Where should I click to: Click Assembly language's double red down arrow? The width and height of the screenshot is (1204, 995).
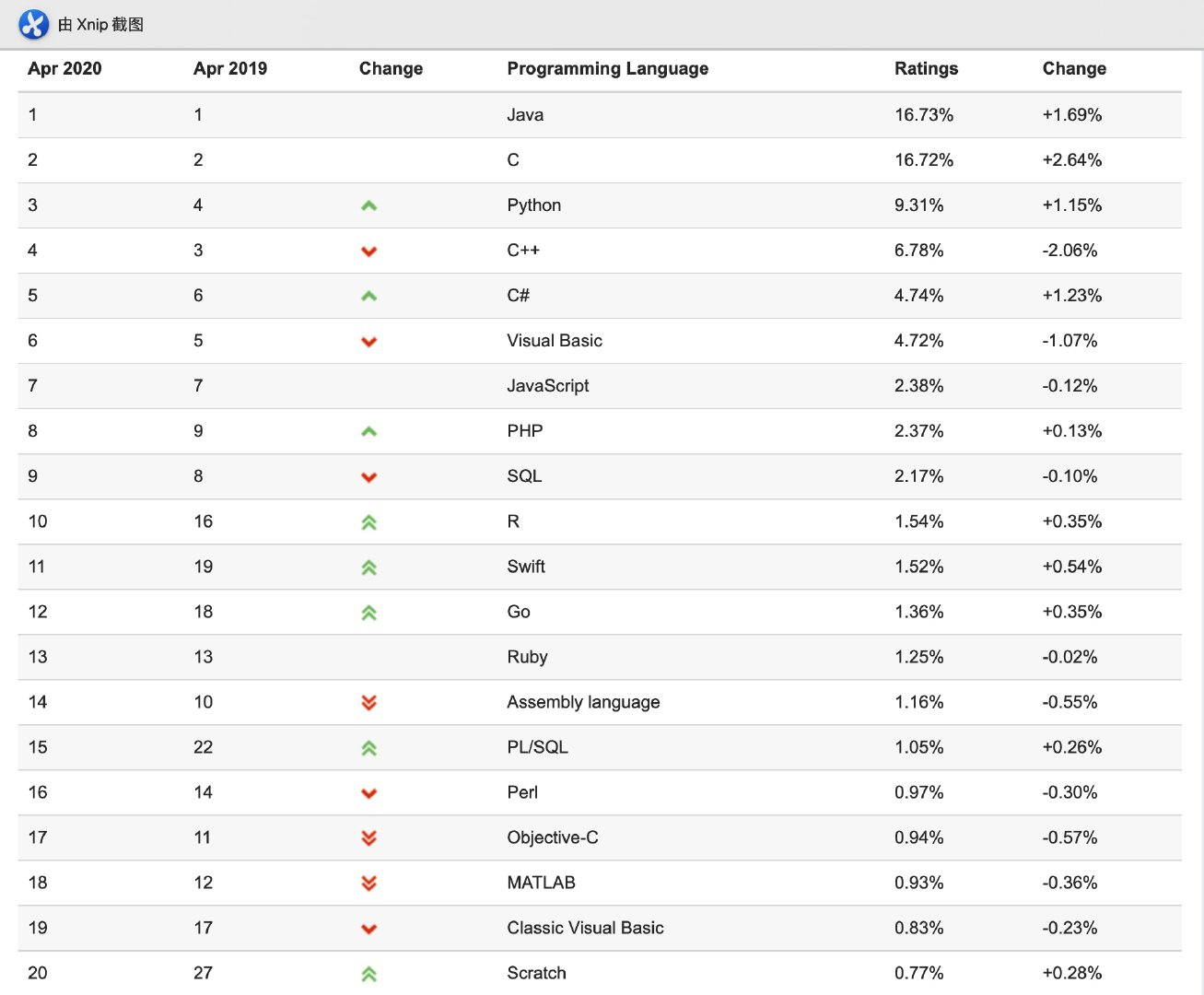(x=368, y=703)
